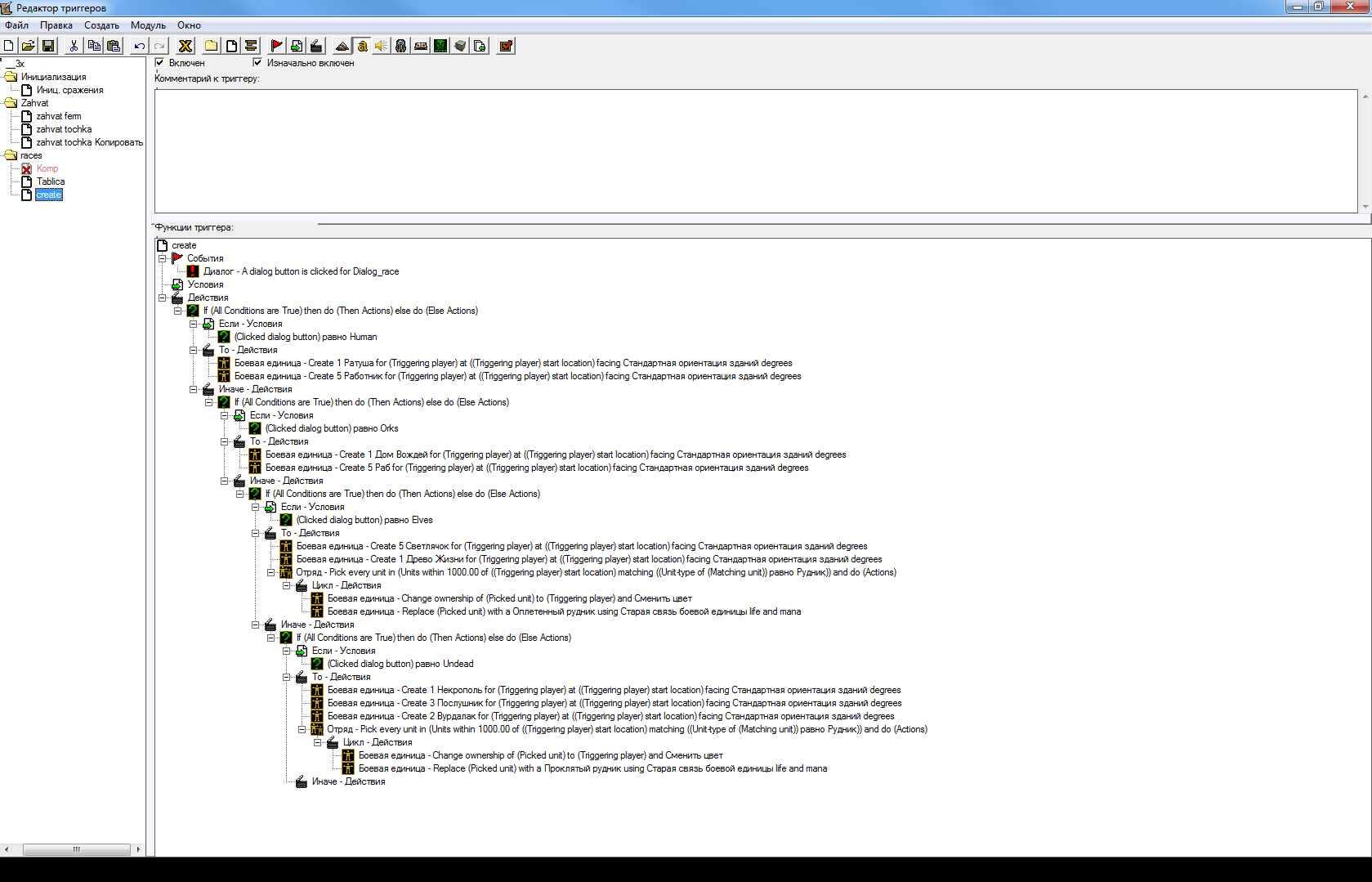
Task: Add a new event (red flag icon)
Action: point(276,46)
